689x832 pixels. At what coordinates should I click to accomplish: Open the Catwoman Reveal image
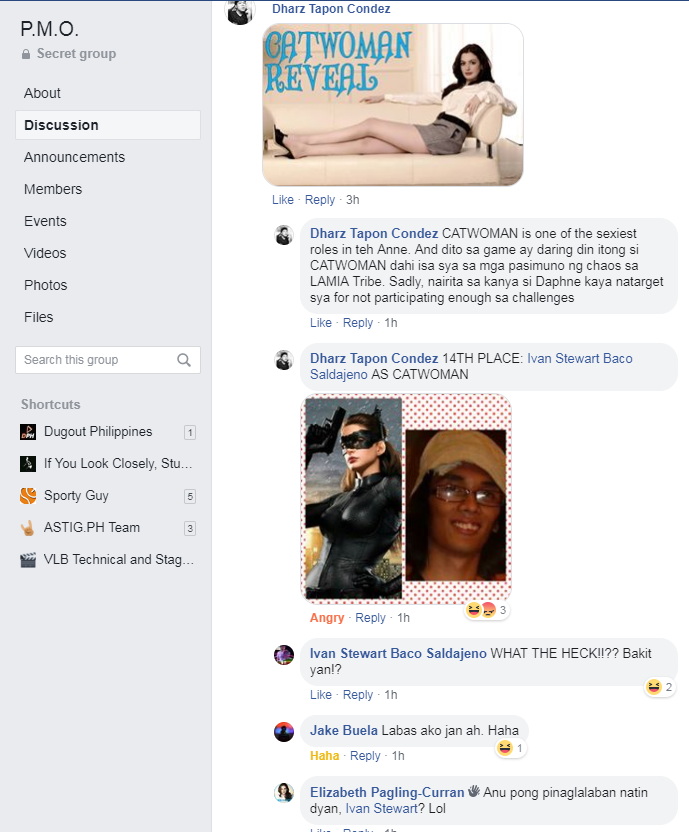[x=393, y=105]
